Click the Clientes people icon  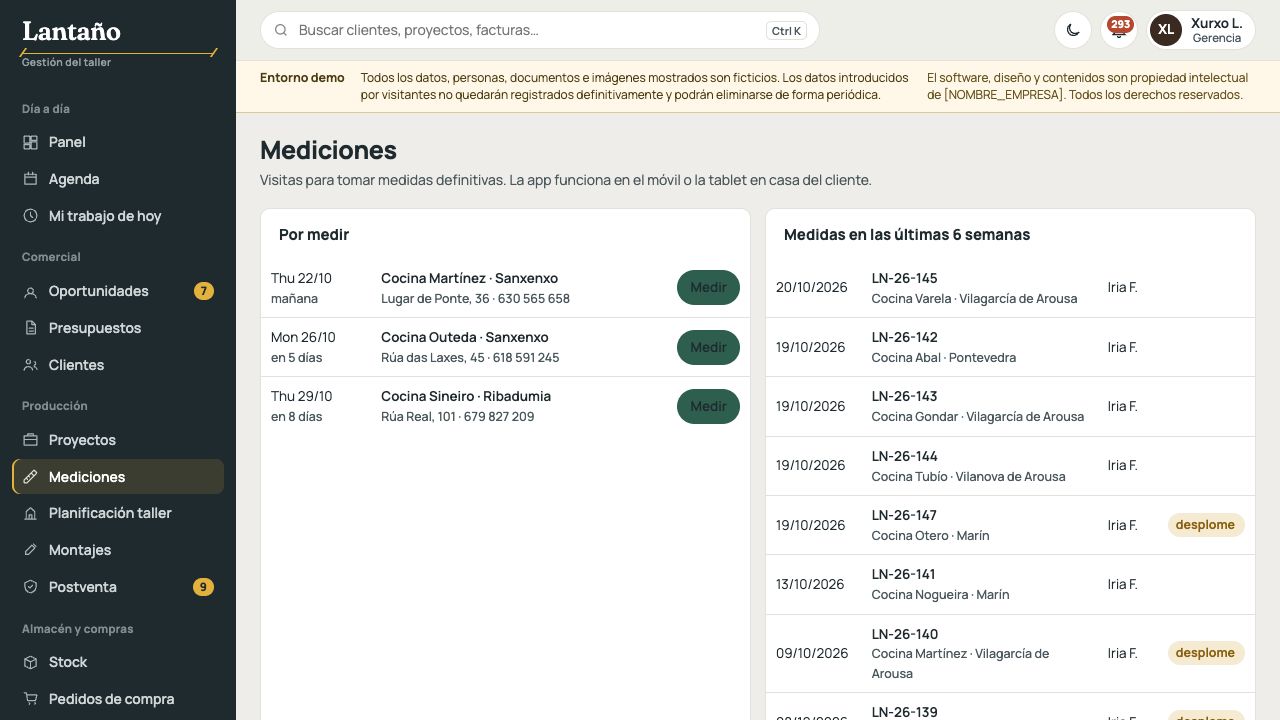point(30,365)
